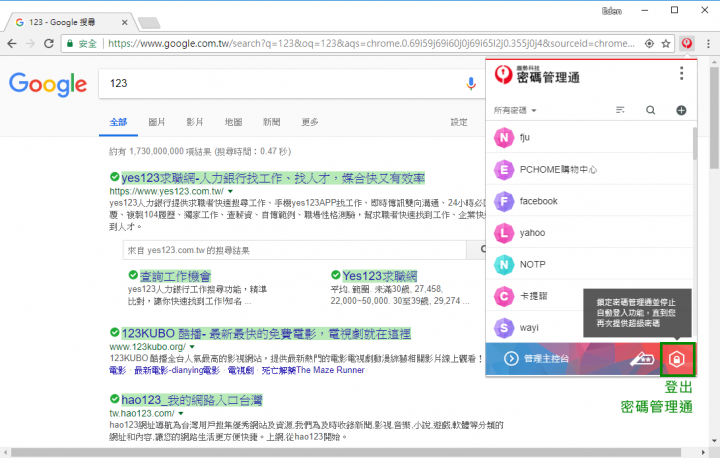The height and width of the screenshot is (458, 720).
Task: Expand the 所有密碼 filter dropdown
Action: pyautogui.click(x=515, y=110)
